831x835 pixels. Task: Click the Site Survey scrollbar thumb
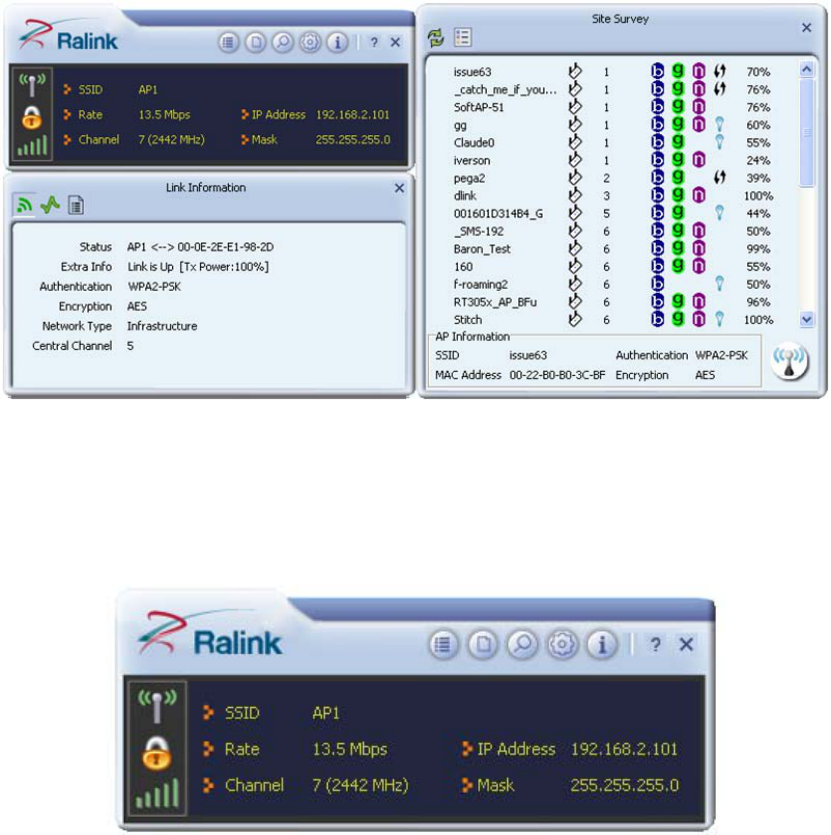coord(806,132)
